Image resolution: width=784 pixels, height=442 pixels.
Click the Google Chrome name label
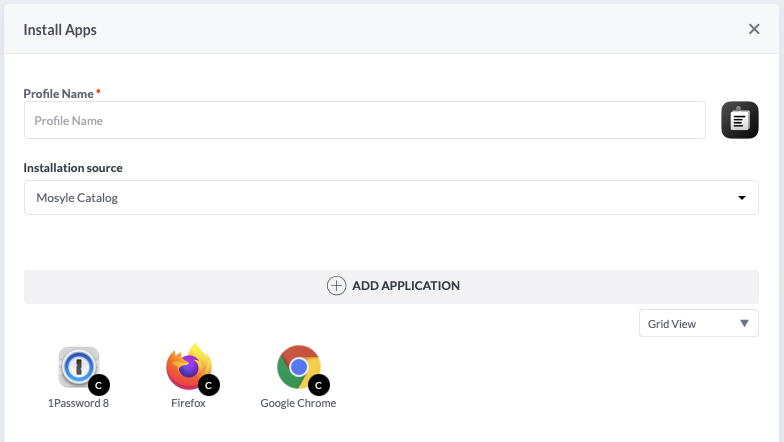pyautogui.click(x=298, y=403)
